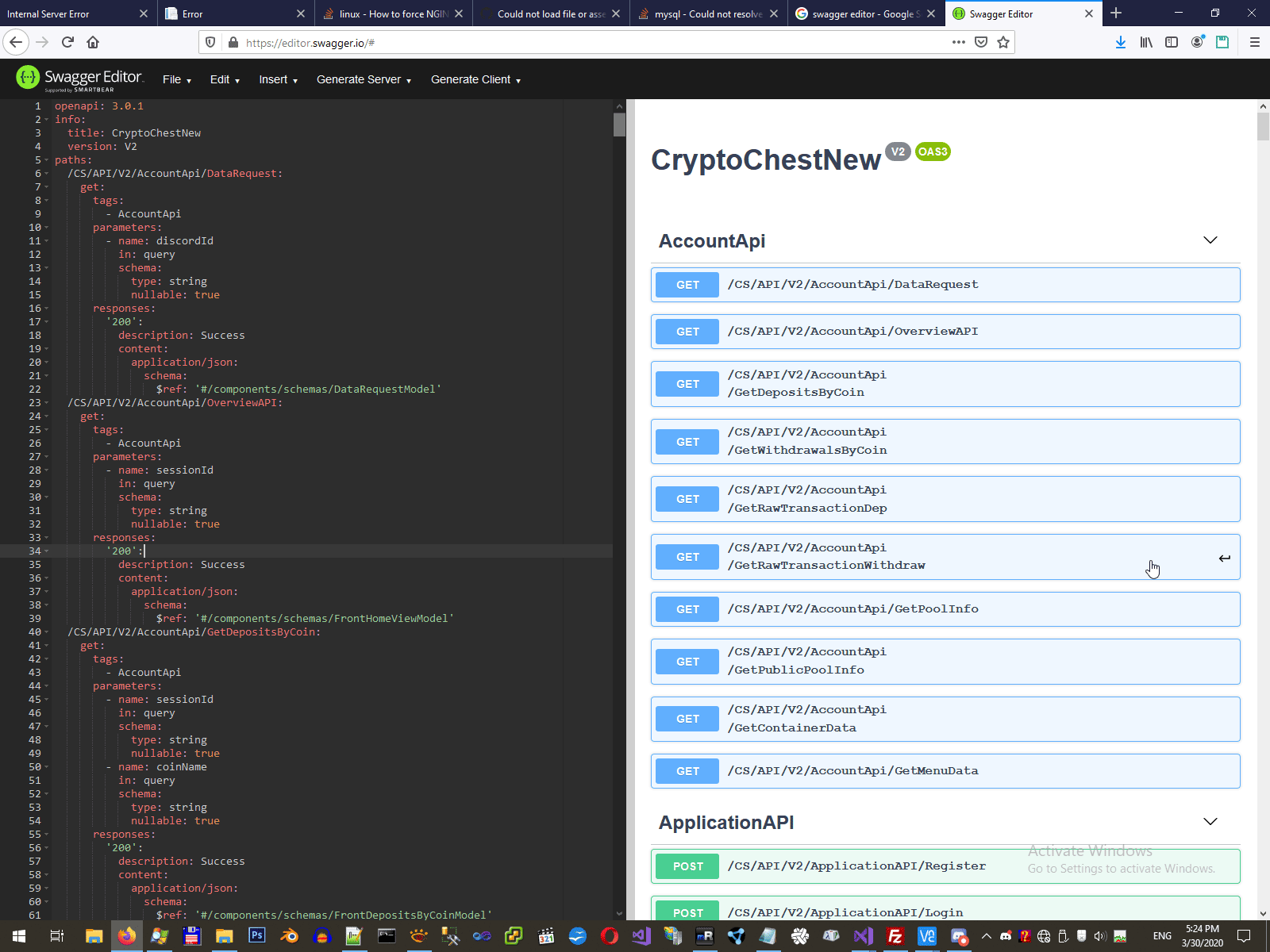Expand the GET GetDepositsByCoin operation
1270x952 pixels.
(945, 384)
